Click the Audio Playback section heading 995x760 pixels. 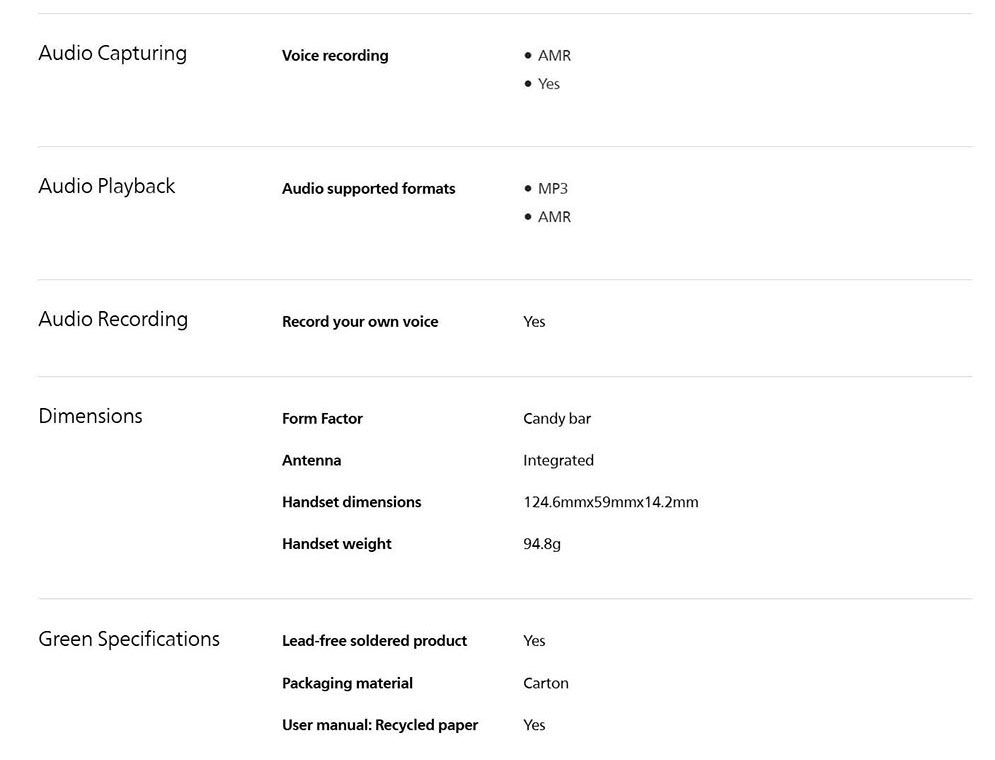point(106,186)
